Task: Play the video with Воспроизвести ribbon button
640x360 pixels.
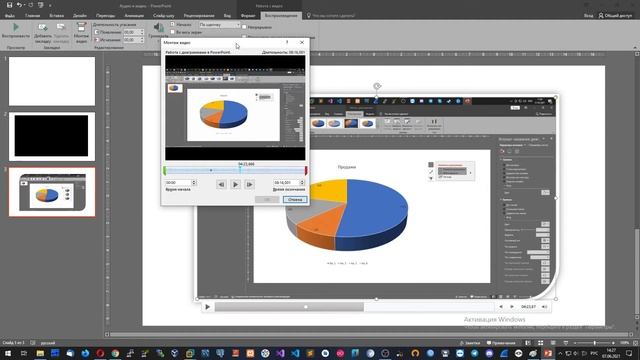Action: click(x=16, y=31)
